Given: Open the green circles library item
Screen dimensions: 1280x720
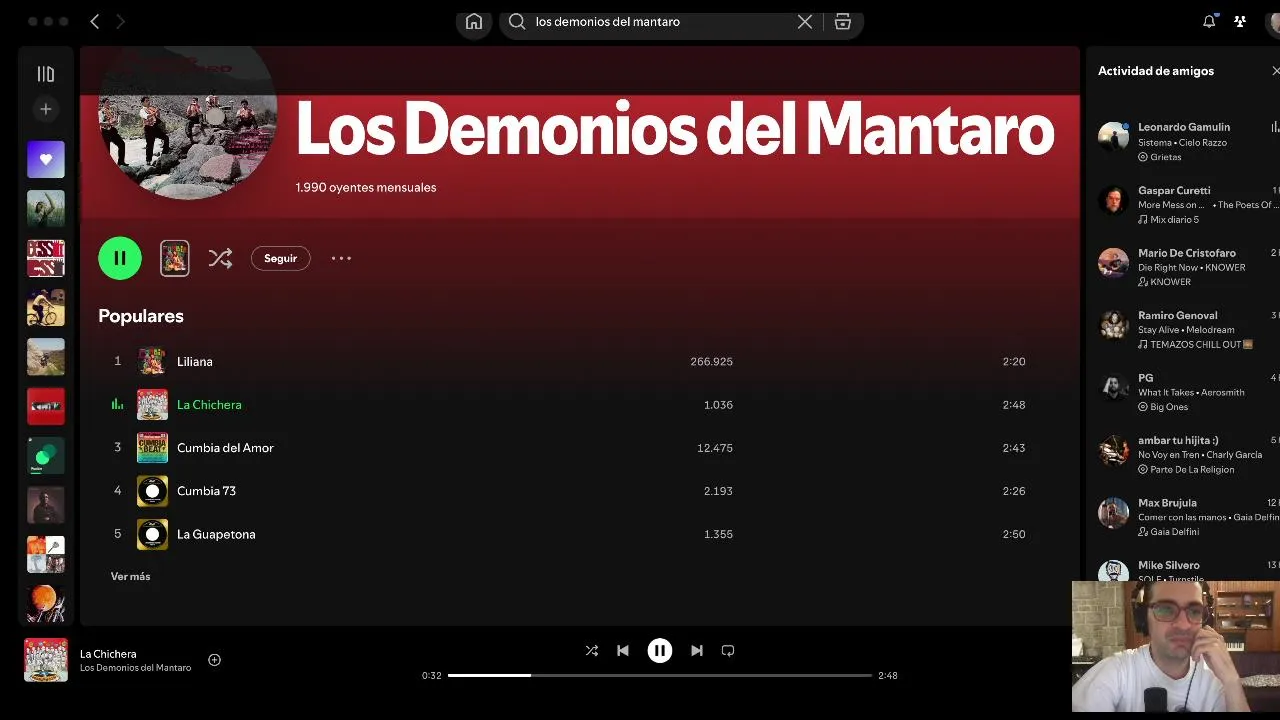Looking at the screenshot, I should click(x=46, y=455).
